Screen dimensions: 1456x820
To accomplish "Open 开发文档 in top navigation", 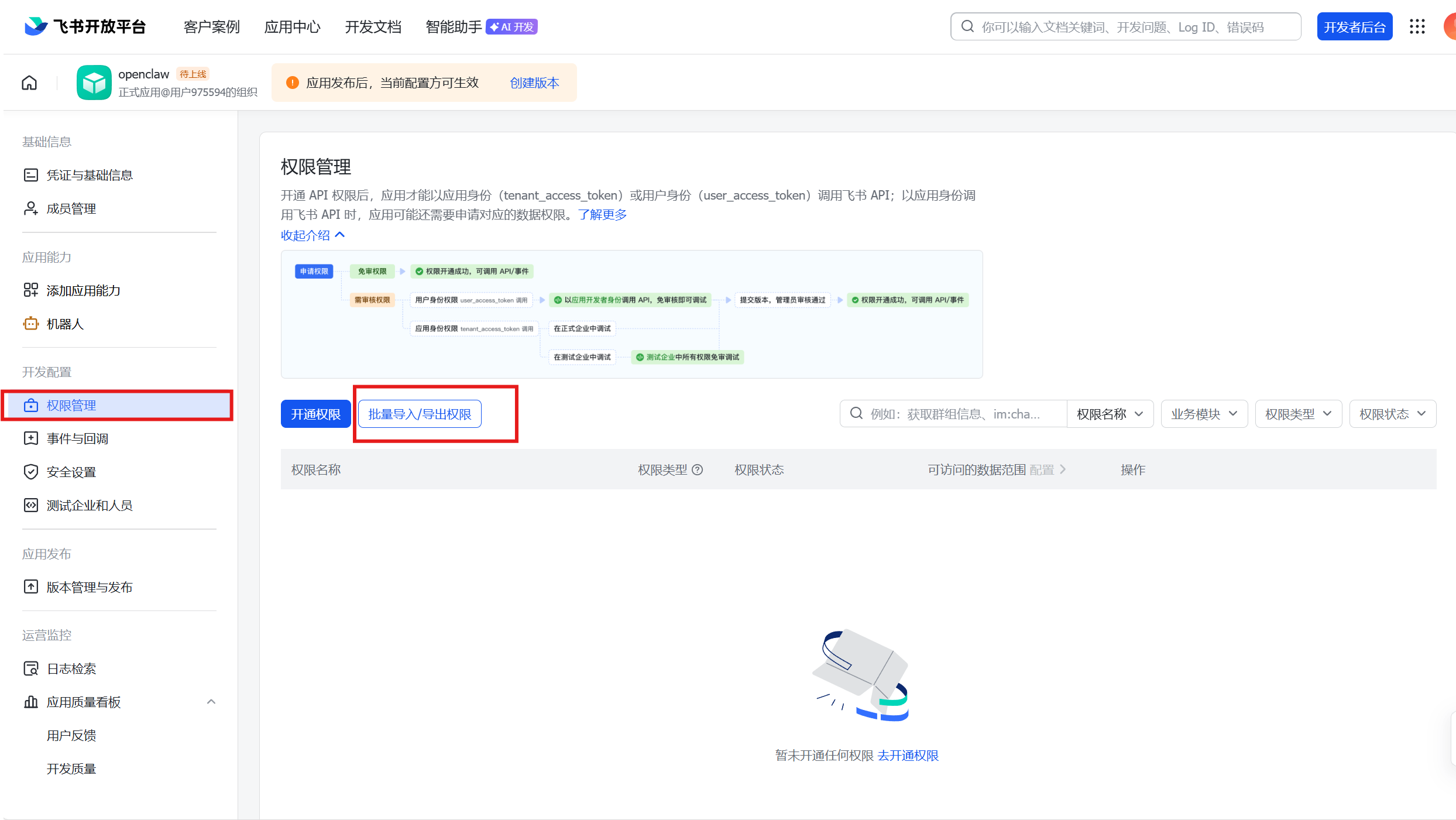I will (x=373, y=27).
